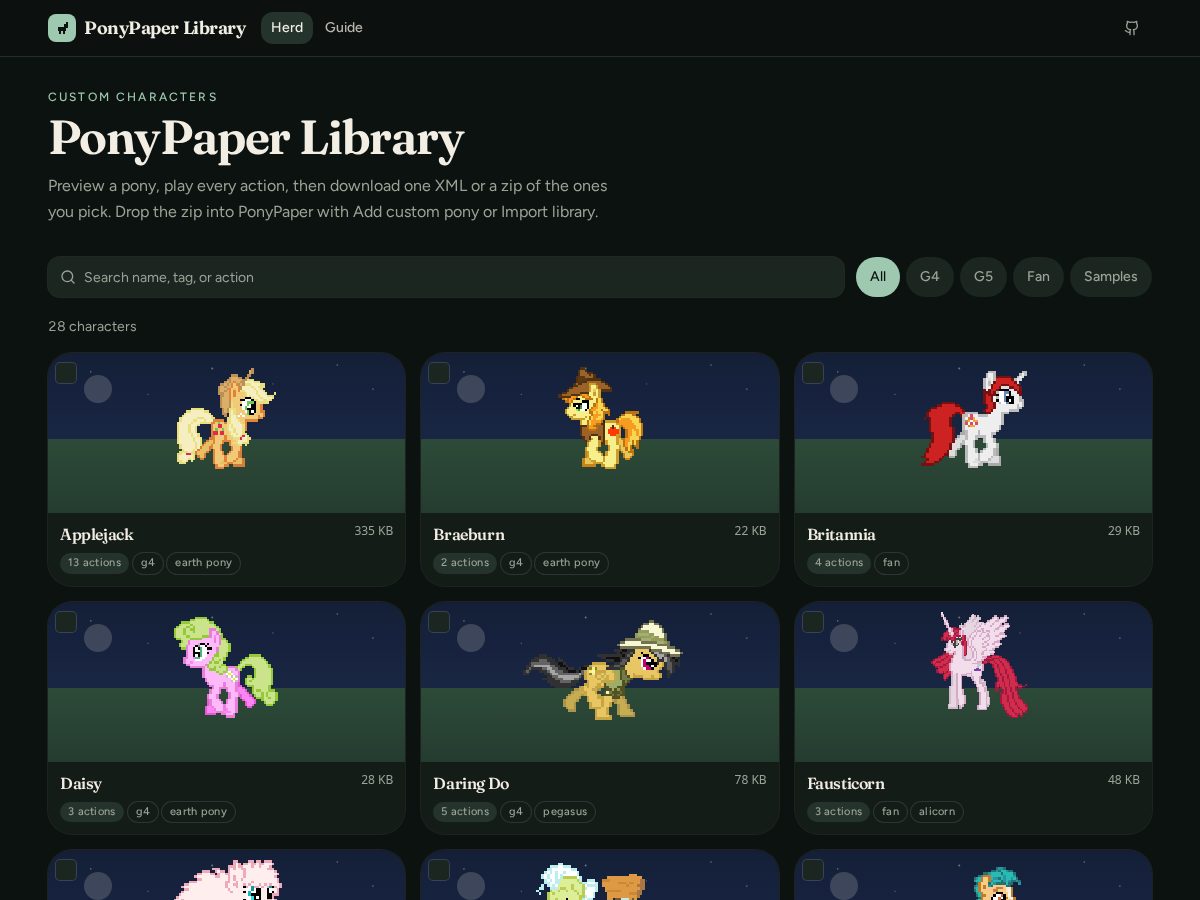
Task: Tick checkbox on the pink fluffy pony card
Action: pos(66,870)
